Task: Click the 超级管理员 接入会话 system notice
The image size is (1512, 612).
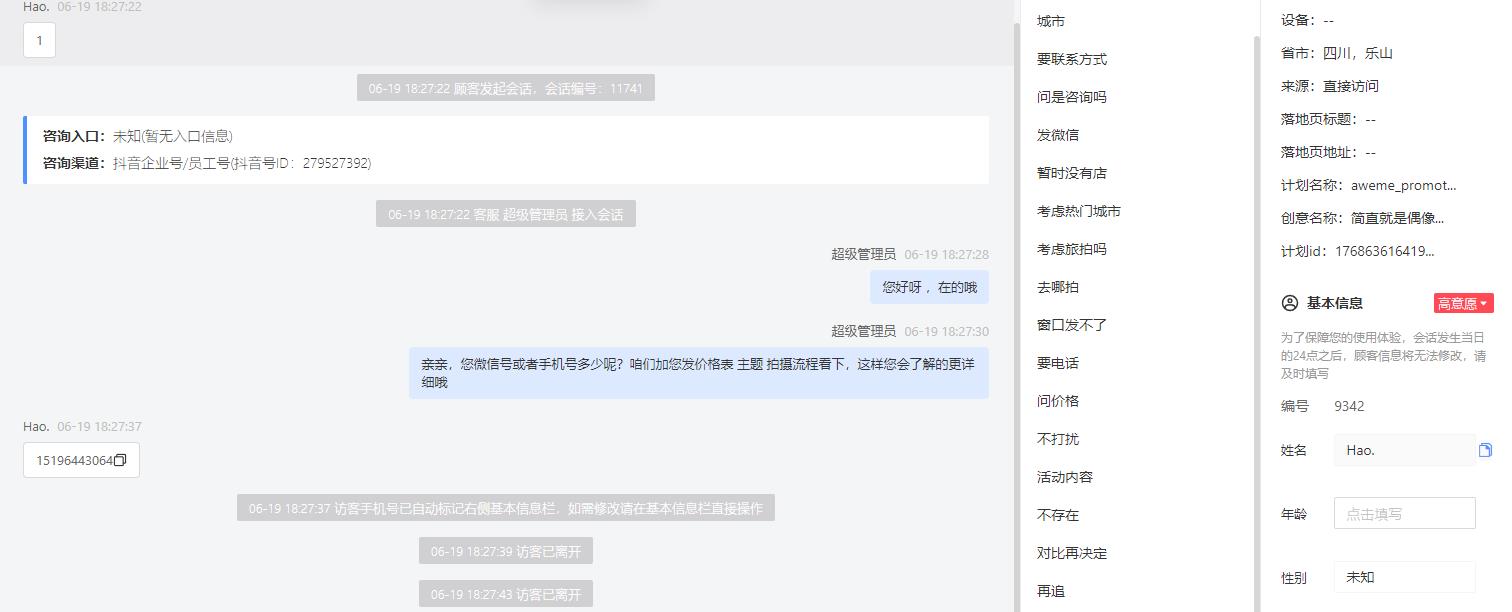Action: click(x=505, y=214)
